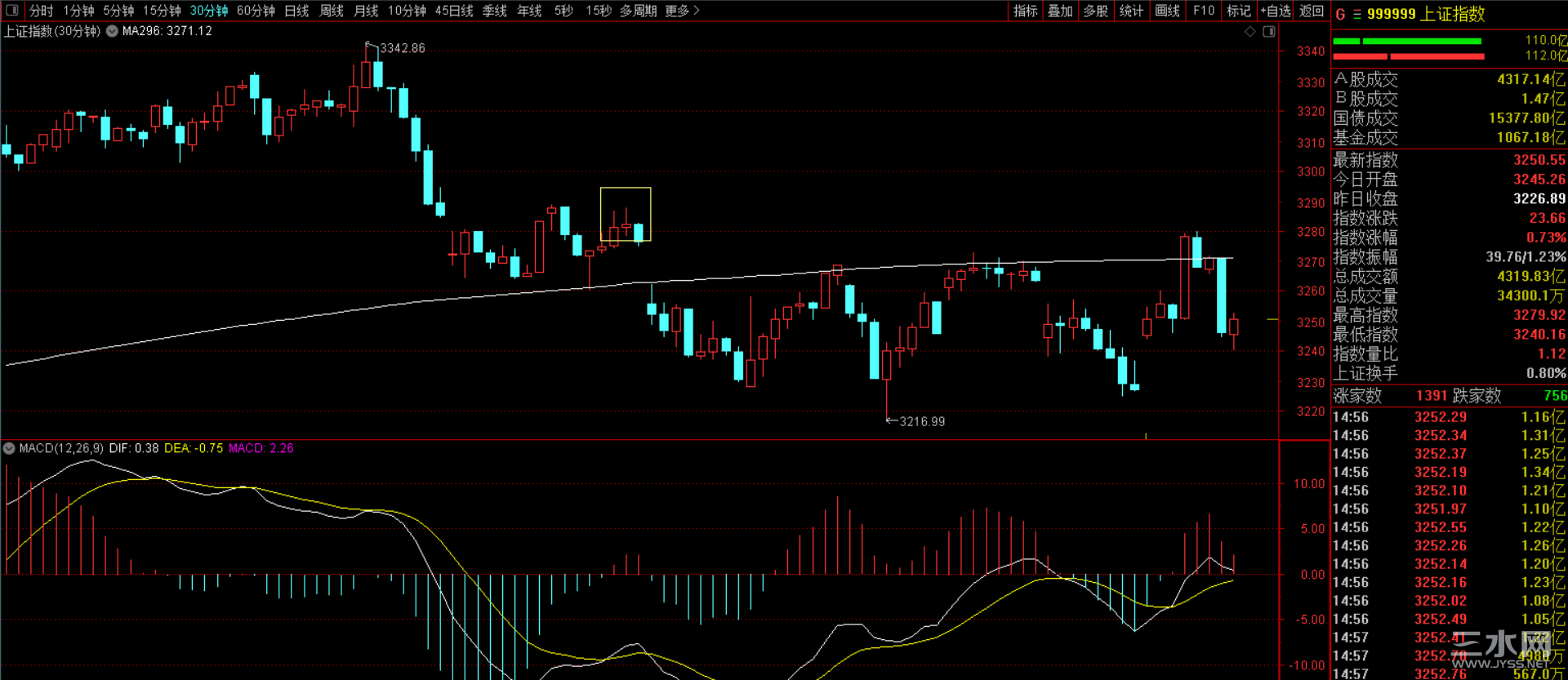
Task: Add to watchlist with +自选
Action: [1276, 11]
